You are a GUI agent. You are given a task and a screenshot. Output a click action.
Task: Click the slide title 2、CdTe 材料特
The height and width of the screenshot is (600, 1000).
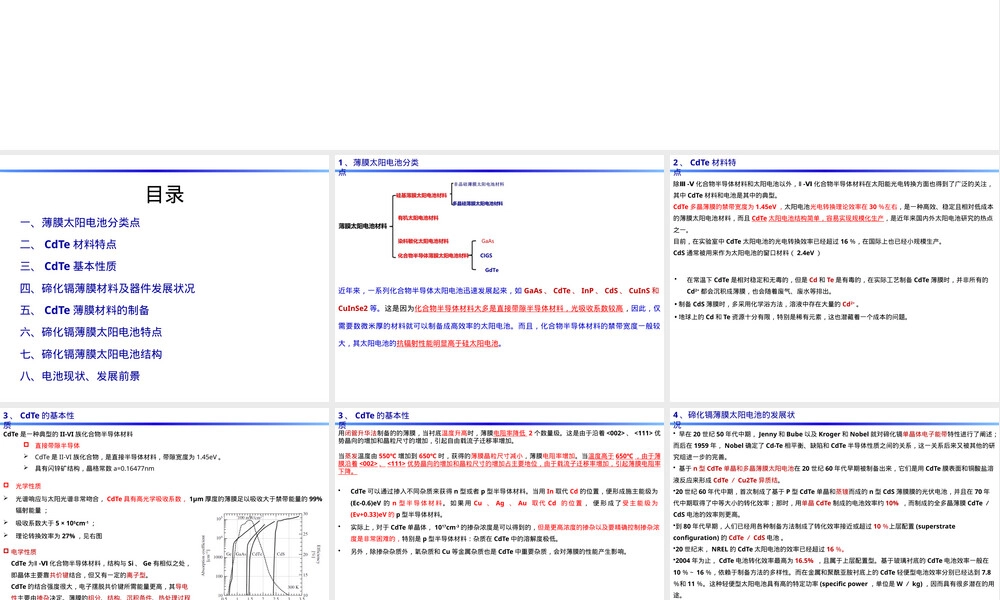pyautogui.click(x=705, y=163)
